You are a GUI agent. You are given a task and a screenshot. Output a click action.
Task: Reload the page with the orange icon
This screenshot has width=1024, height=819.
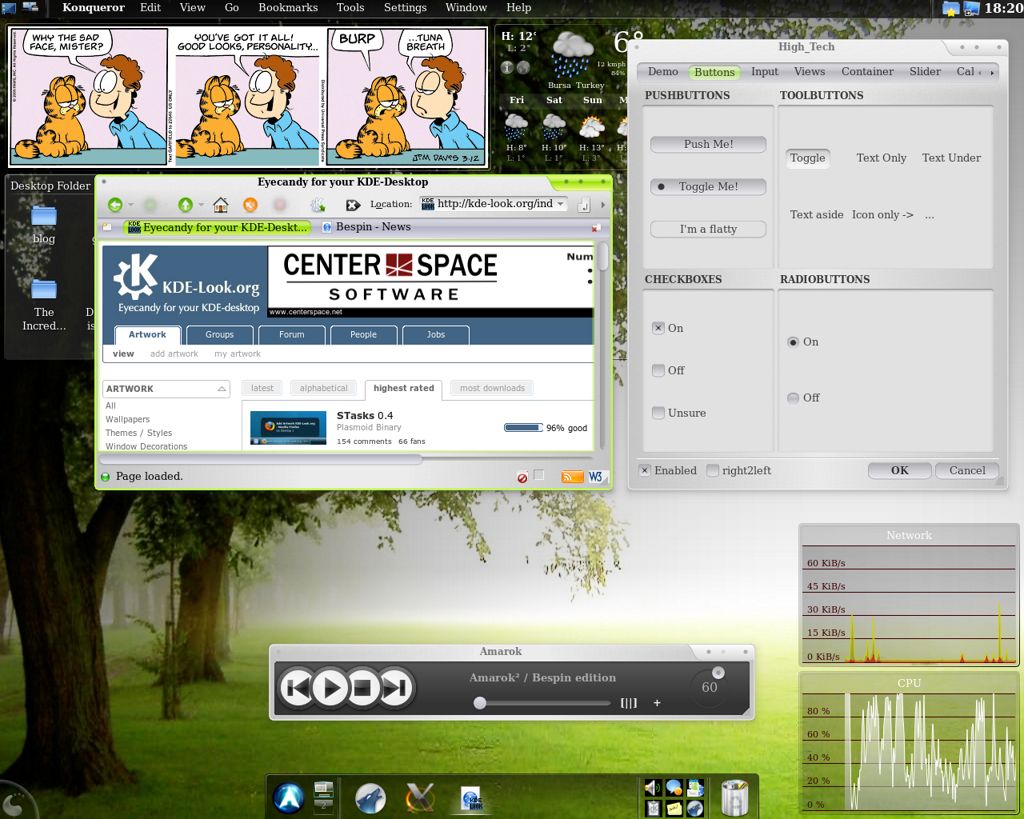tap(250, 205)
